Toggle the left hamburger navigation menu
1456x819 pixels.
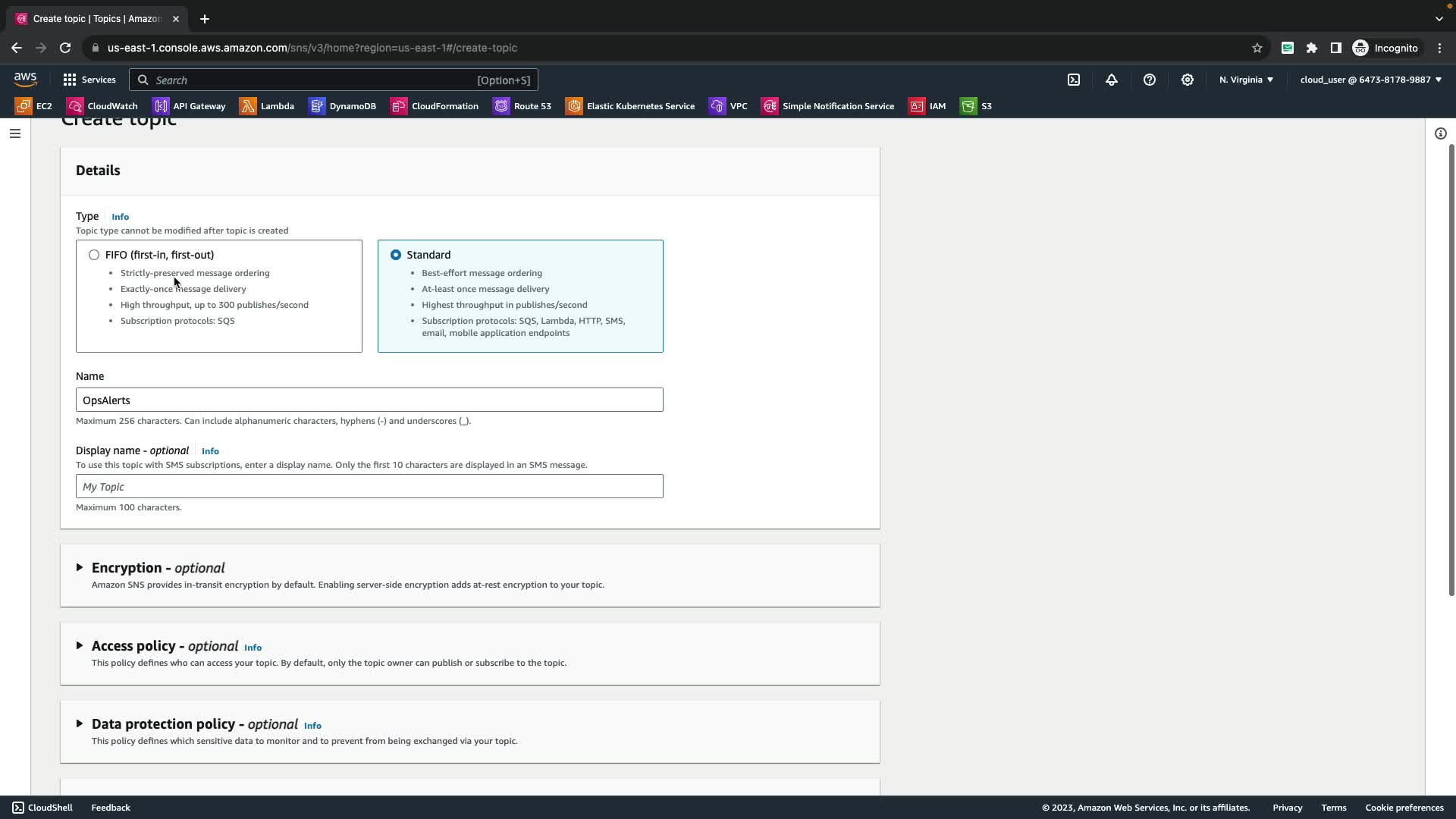15,133
